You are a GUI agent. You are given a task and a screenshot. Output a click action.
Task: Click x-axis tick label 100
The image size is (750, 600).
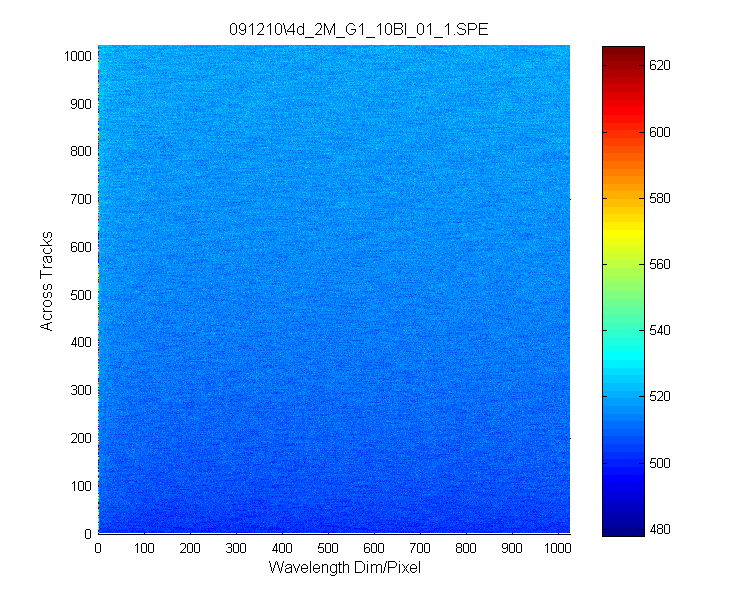[x=144, y=548]
